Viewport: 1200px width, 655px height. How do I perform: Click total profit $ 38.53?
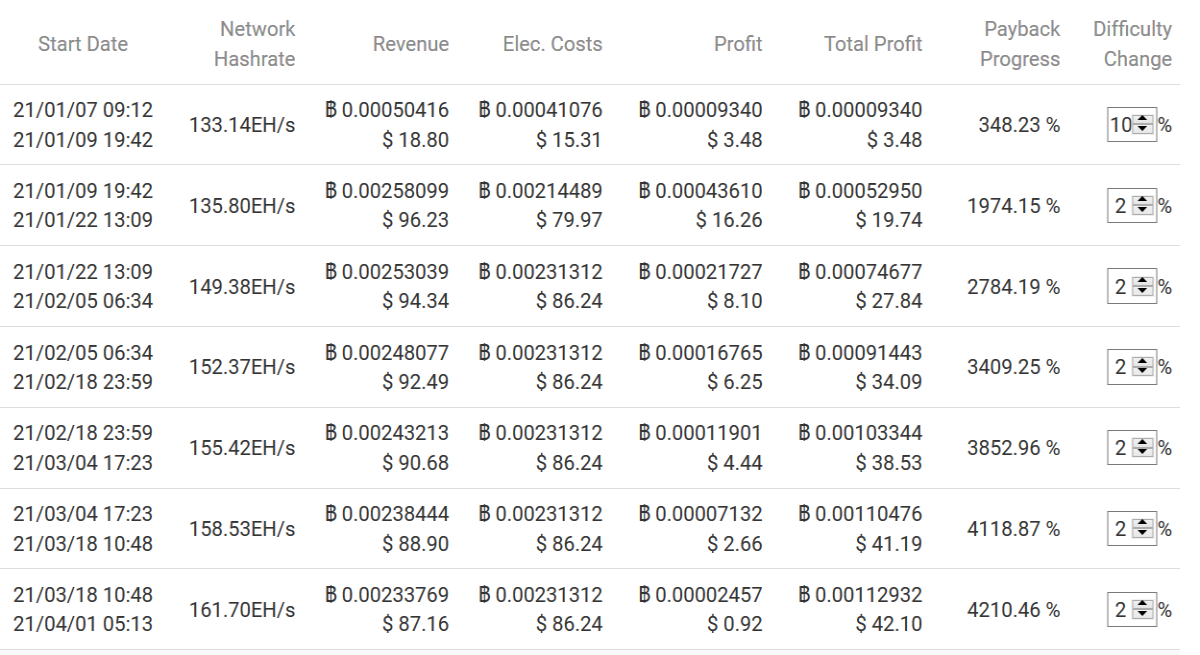click(889, 463)
